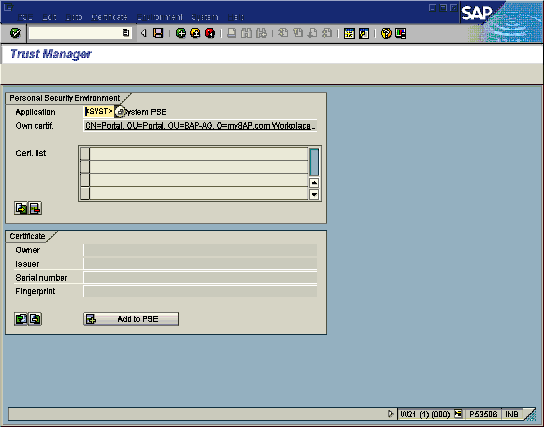Click the green Back icon

pos(181,33)
